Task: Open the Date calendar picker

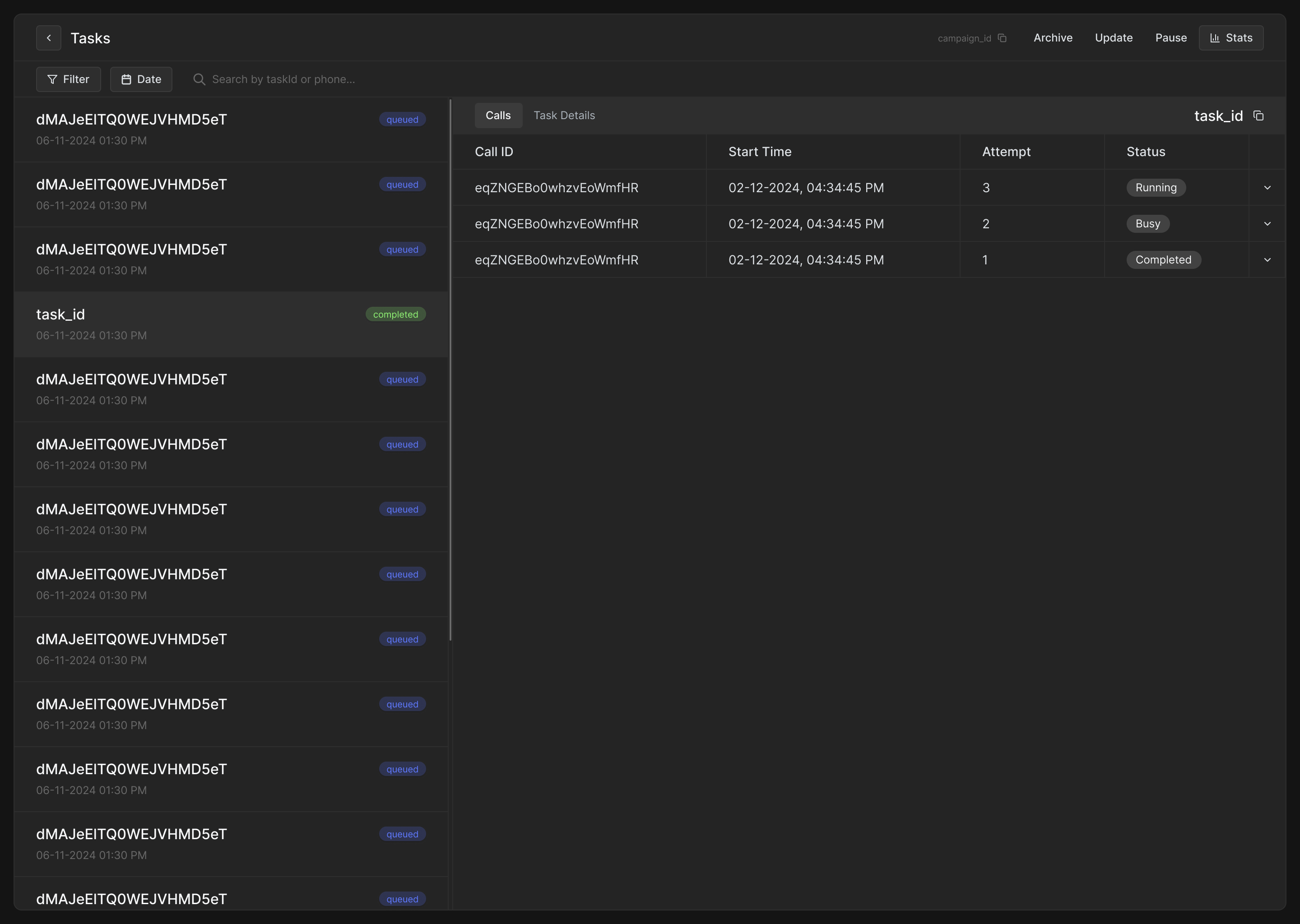Action: tap(141, 79)
